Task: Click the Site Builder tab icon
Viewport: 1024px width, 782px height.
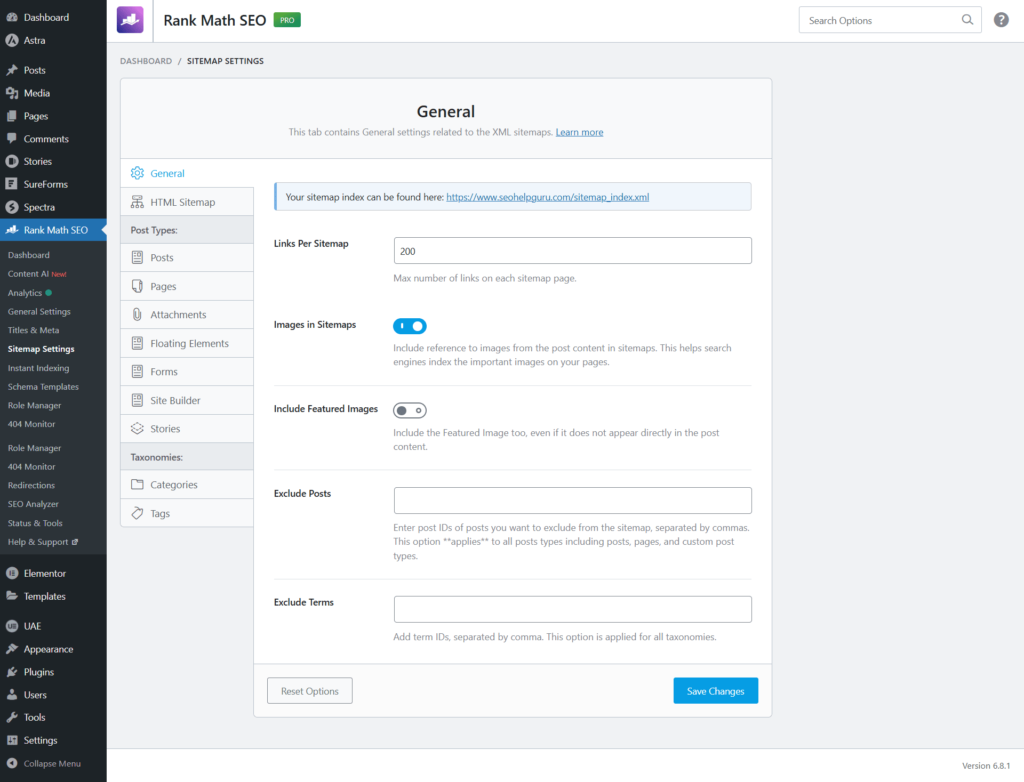Action: tap(137, 400)
